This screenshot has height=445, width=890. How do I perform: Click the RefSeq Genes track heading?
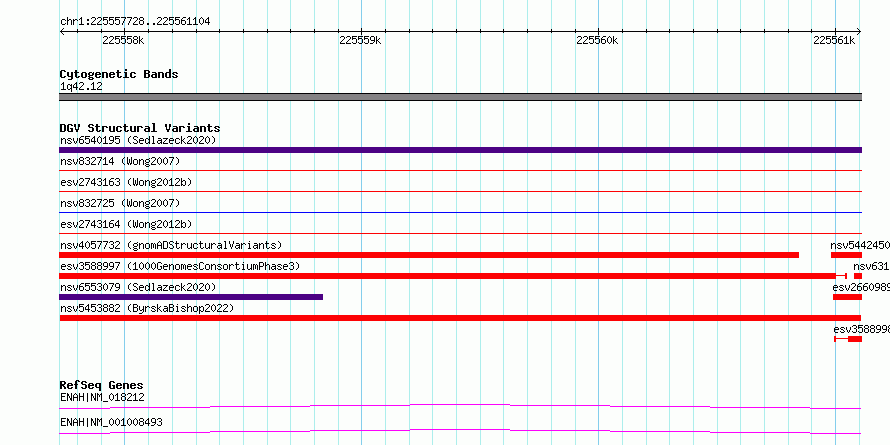pyautogui.click(x=101, y=385)
